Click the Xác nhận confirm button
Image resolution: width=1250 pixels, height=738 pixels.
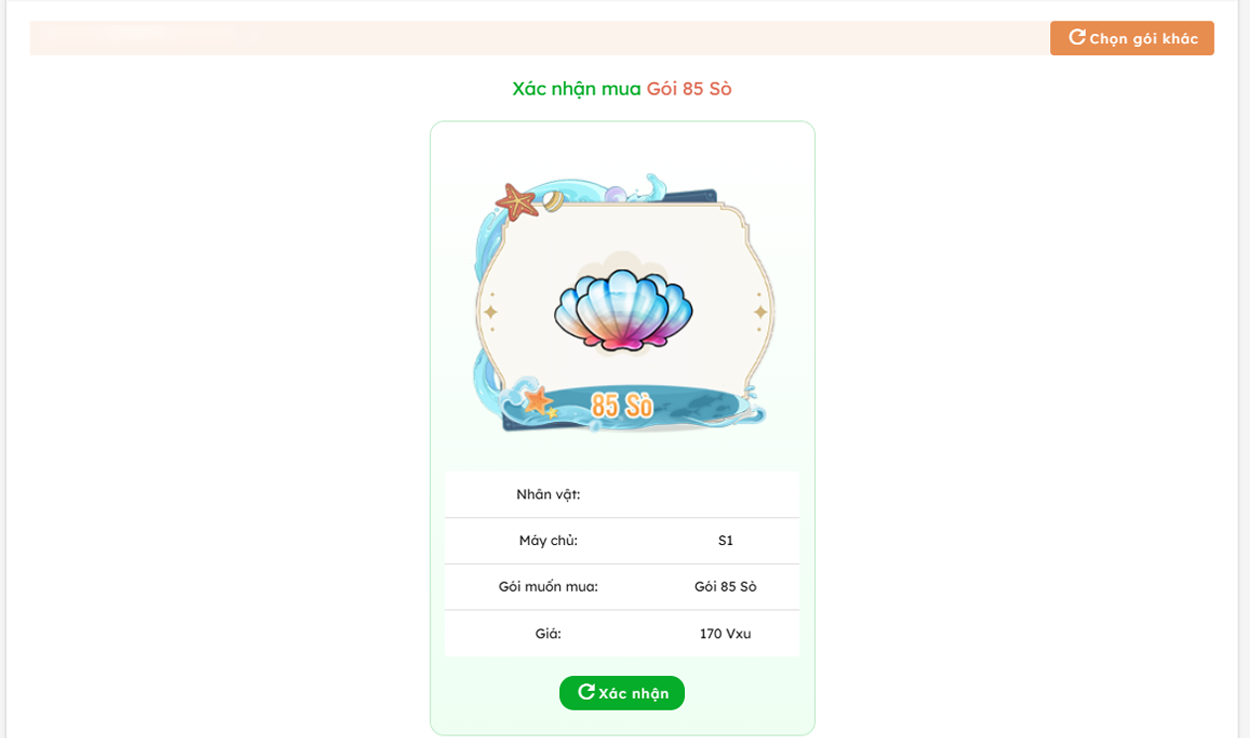tap(622, 693)
